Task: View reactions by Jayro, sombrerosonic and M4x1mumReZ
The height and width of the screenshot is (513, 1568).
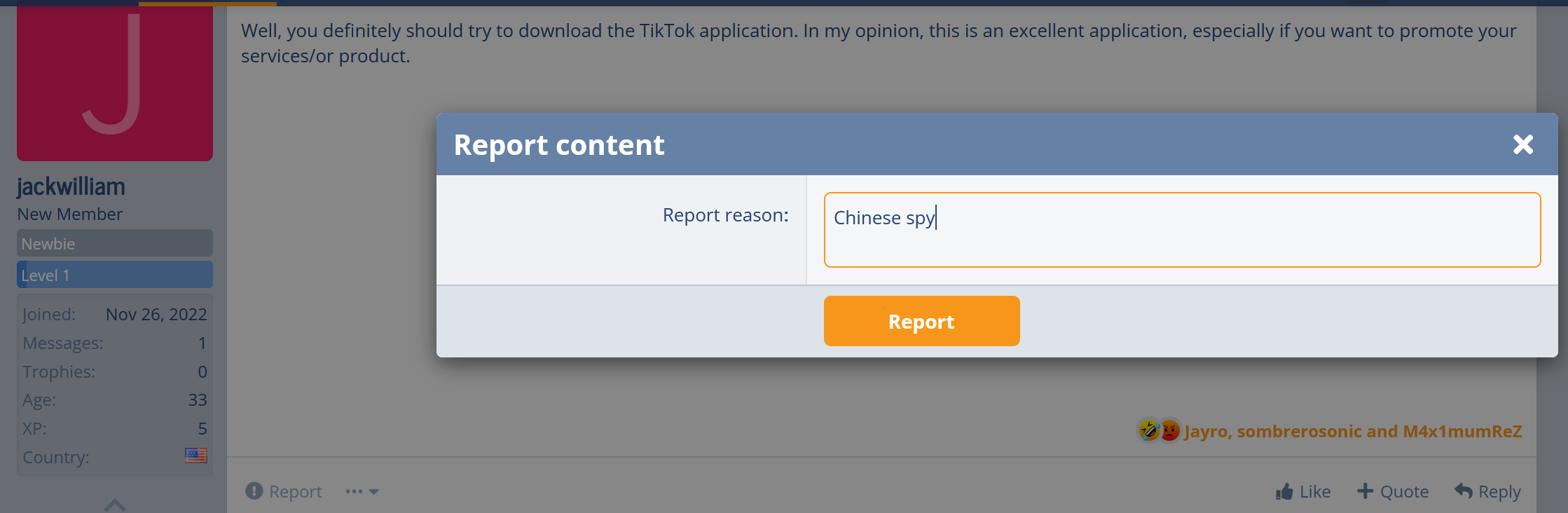Action: tap(1353, 431)
